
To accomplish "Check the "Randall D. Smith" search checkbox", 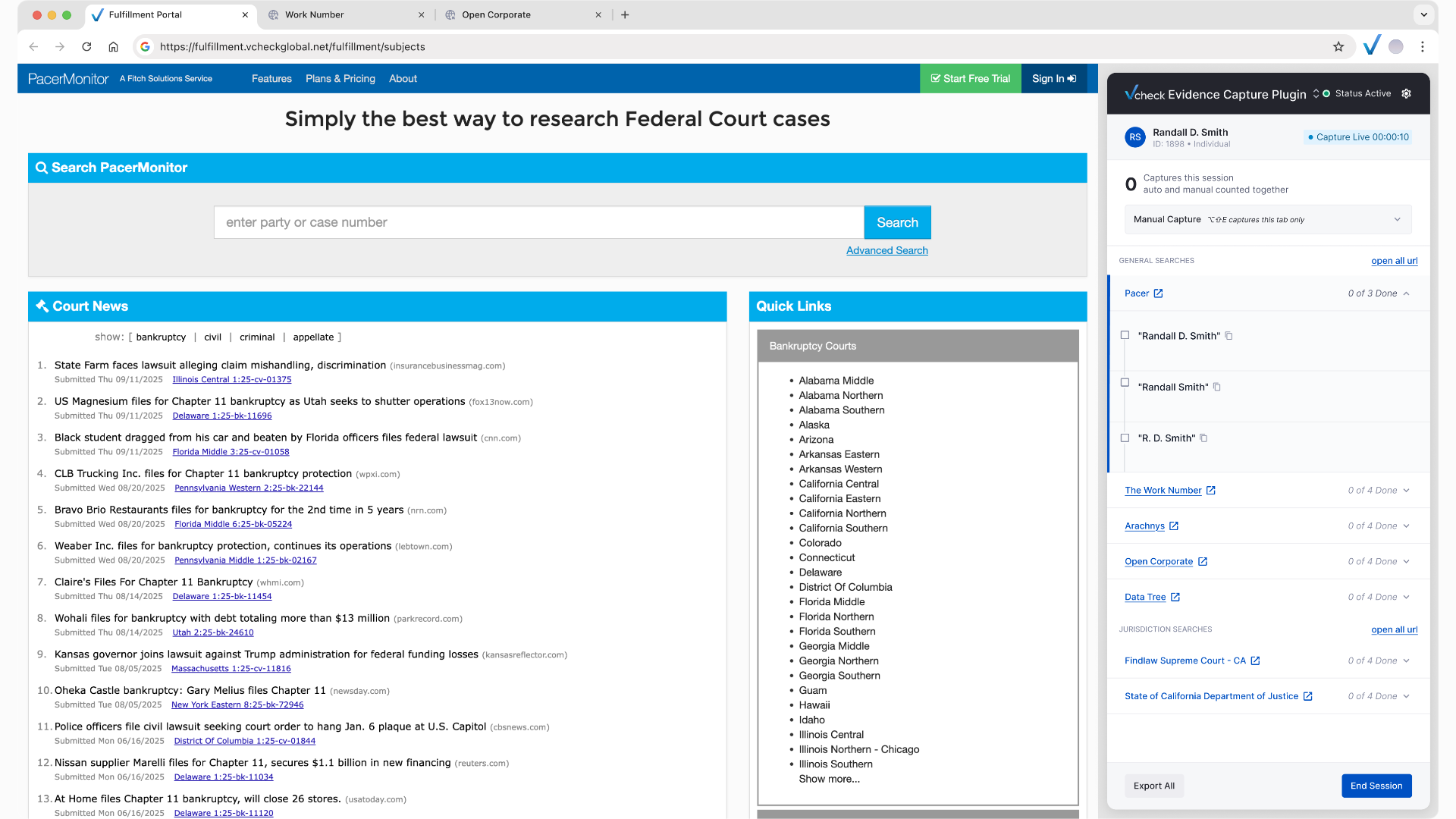I will point(1125,335).
